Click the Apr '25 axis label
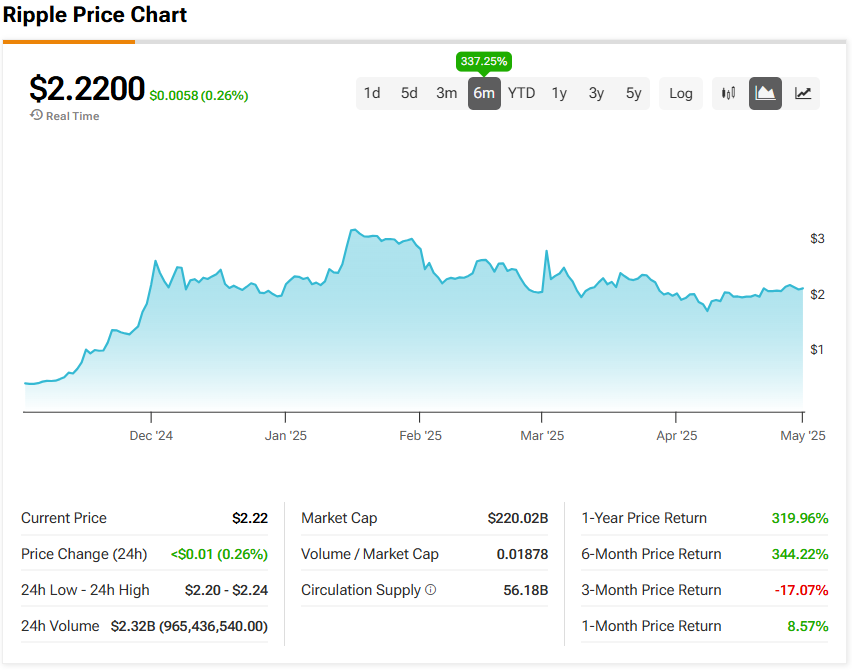This screenshot has width=852, height=670. (x=676, y=436)
